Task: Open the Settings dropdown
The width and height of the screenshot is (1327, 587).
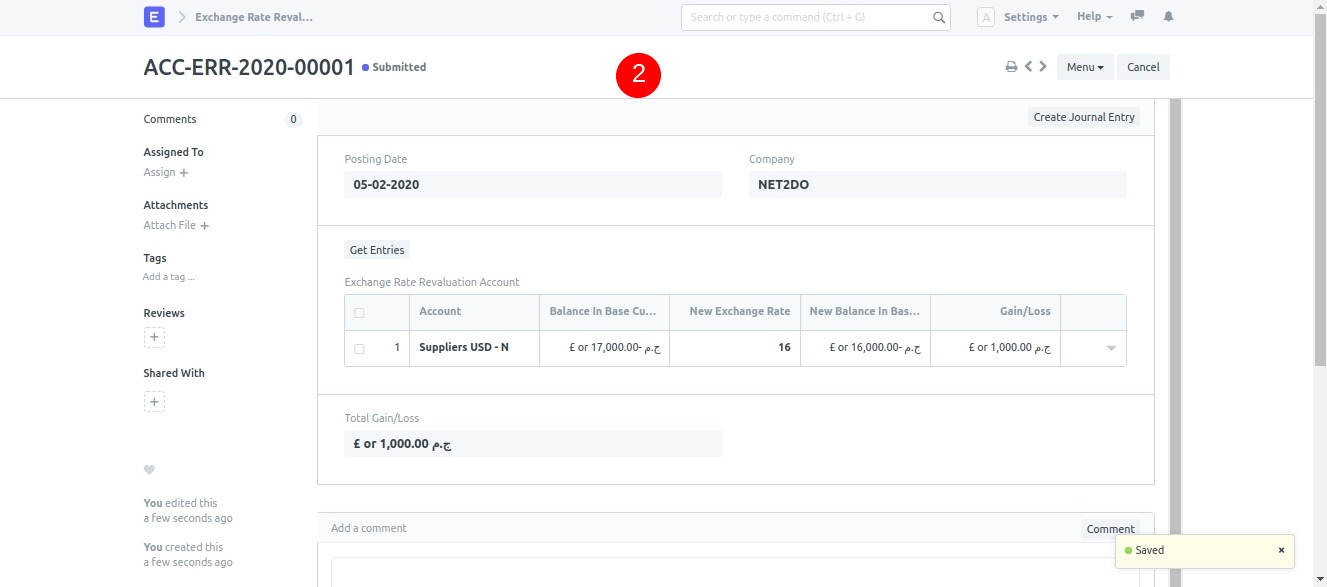Action: point(1031,17)
